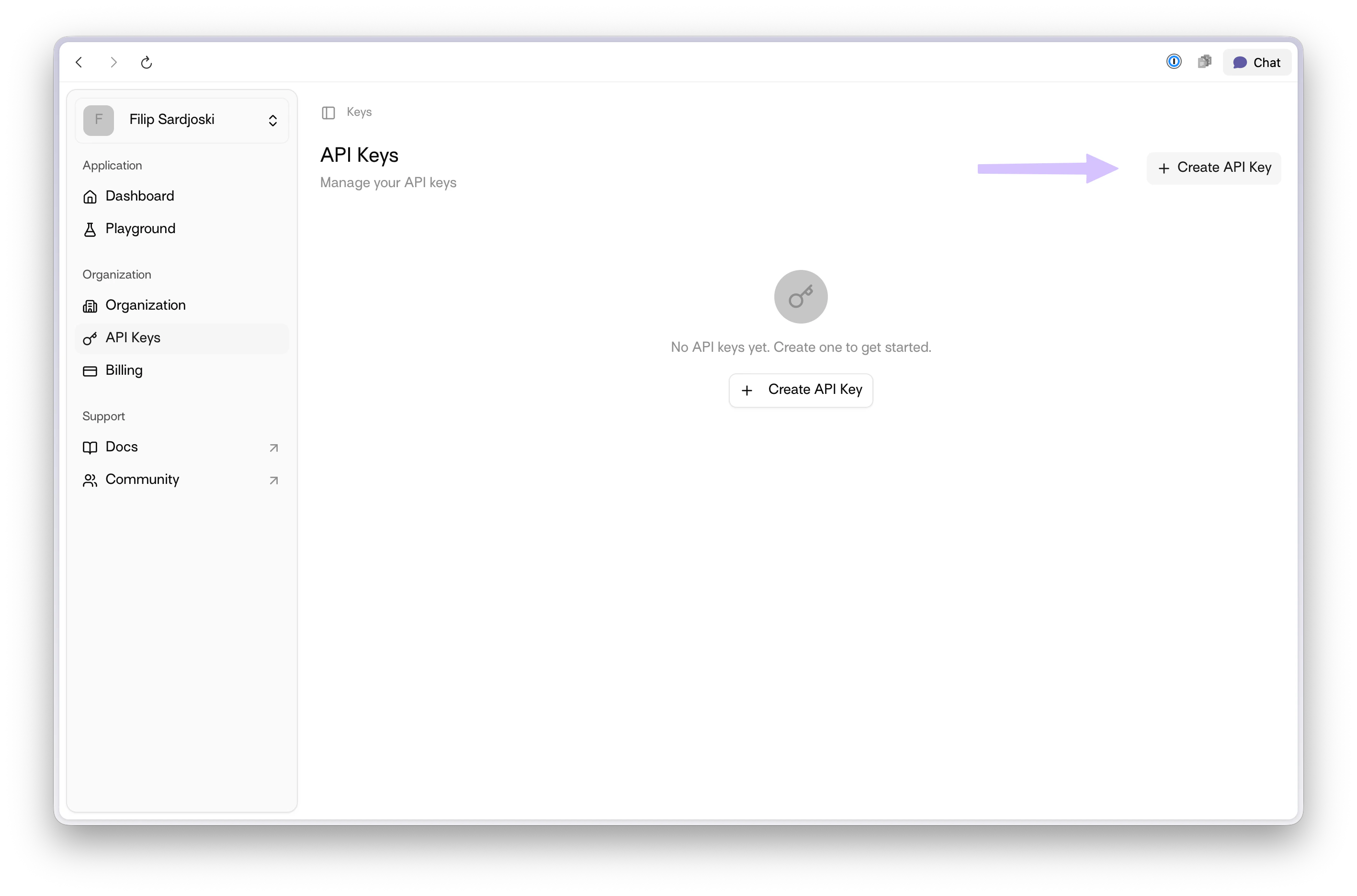Click the Keys breadcrumb
The height and width of the screenshot is (896, 1357).
pos(359,112)
